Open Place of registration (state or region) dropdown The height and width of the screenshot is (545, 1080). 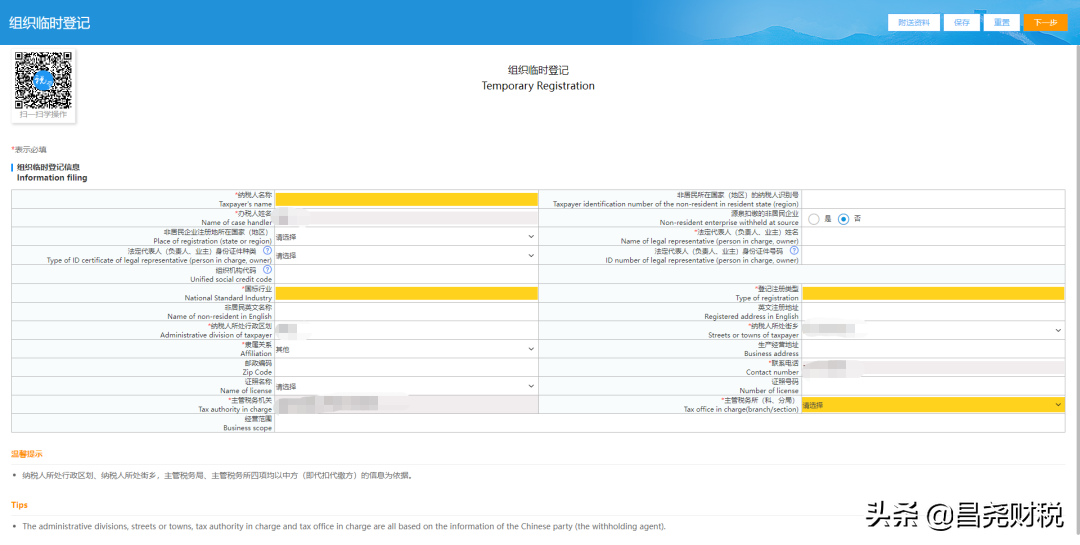pyautogui.click(x=406, y=237)
